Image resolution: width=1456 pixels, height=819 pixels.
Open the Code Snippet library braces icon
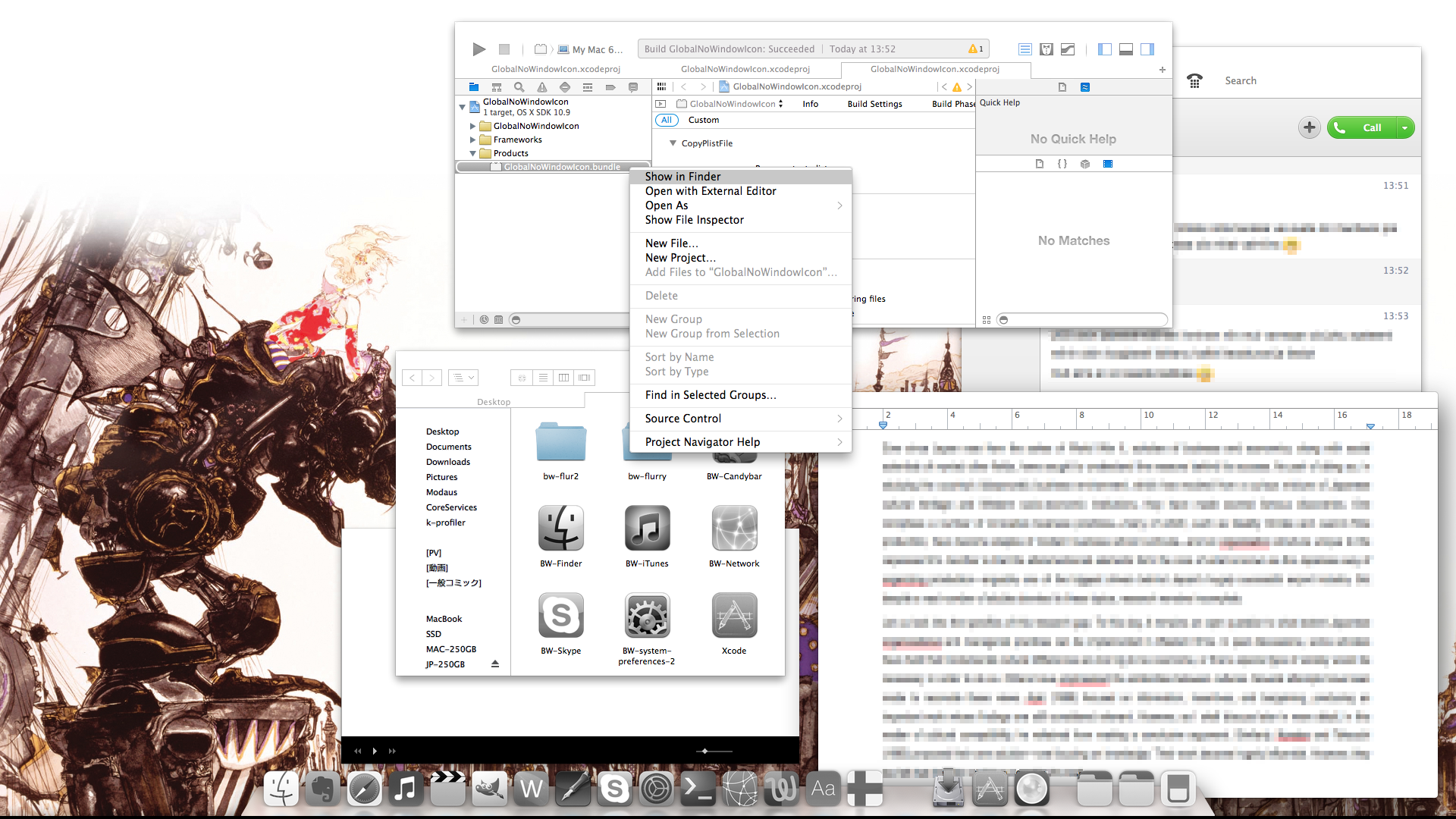tap(1062, 164)
